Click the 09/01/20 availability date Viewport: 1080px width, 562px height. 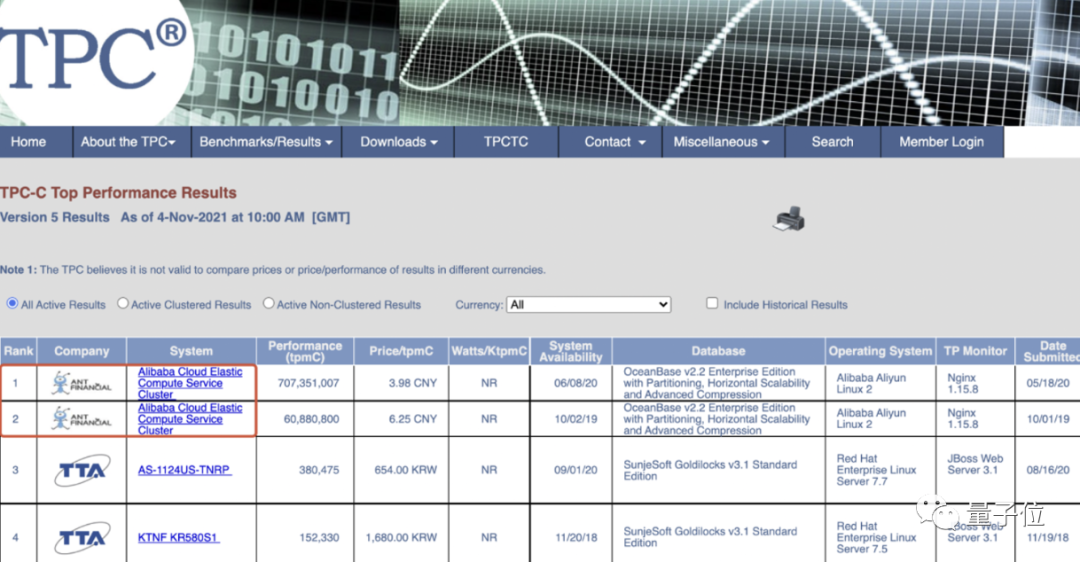point(576,470)
